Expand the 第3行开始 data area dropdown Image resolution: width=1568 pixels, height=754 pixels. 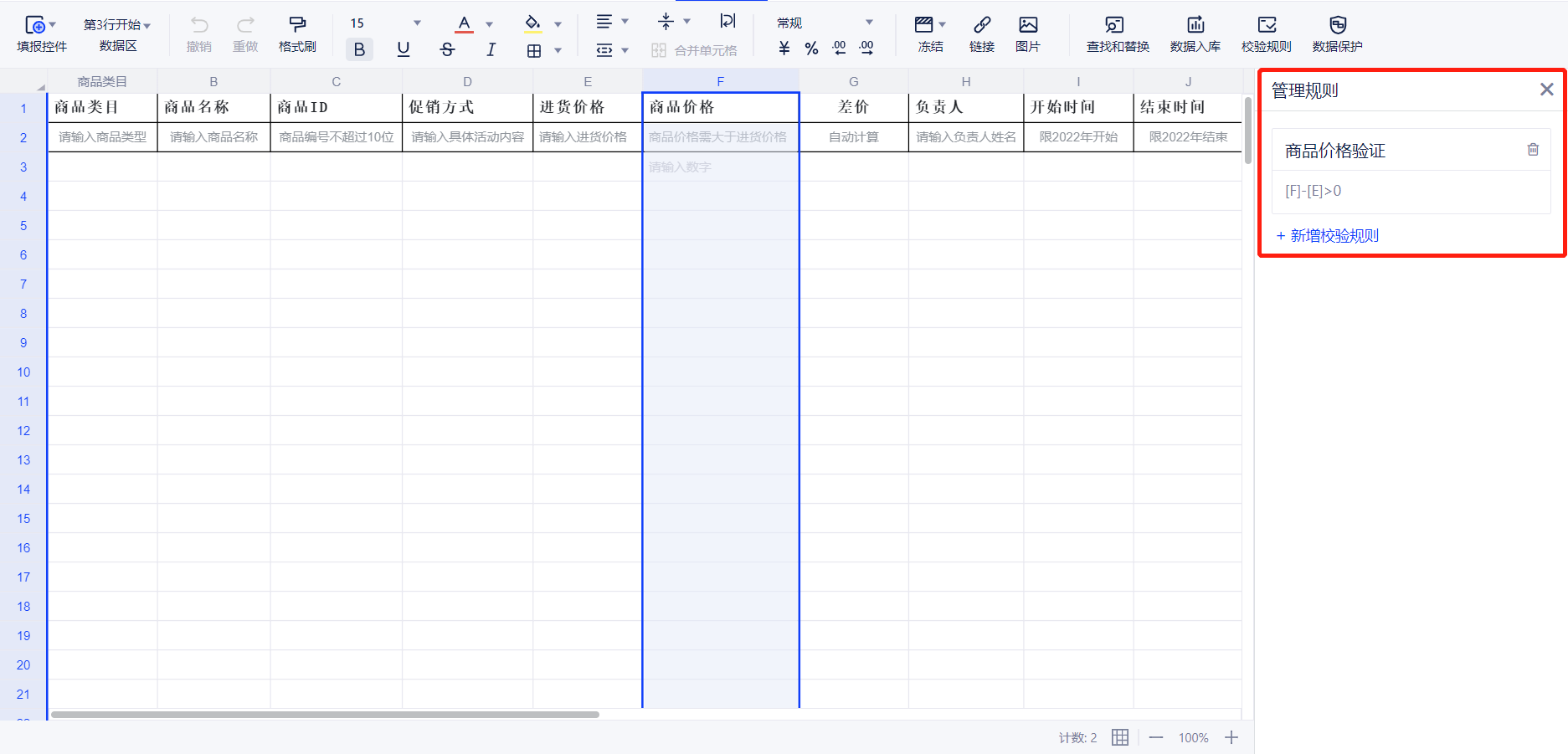[x=147, y=26]
